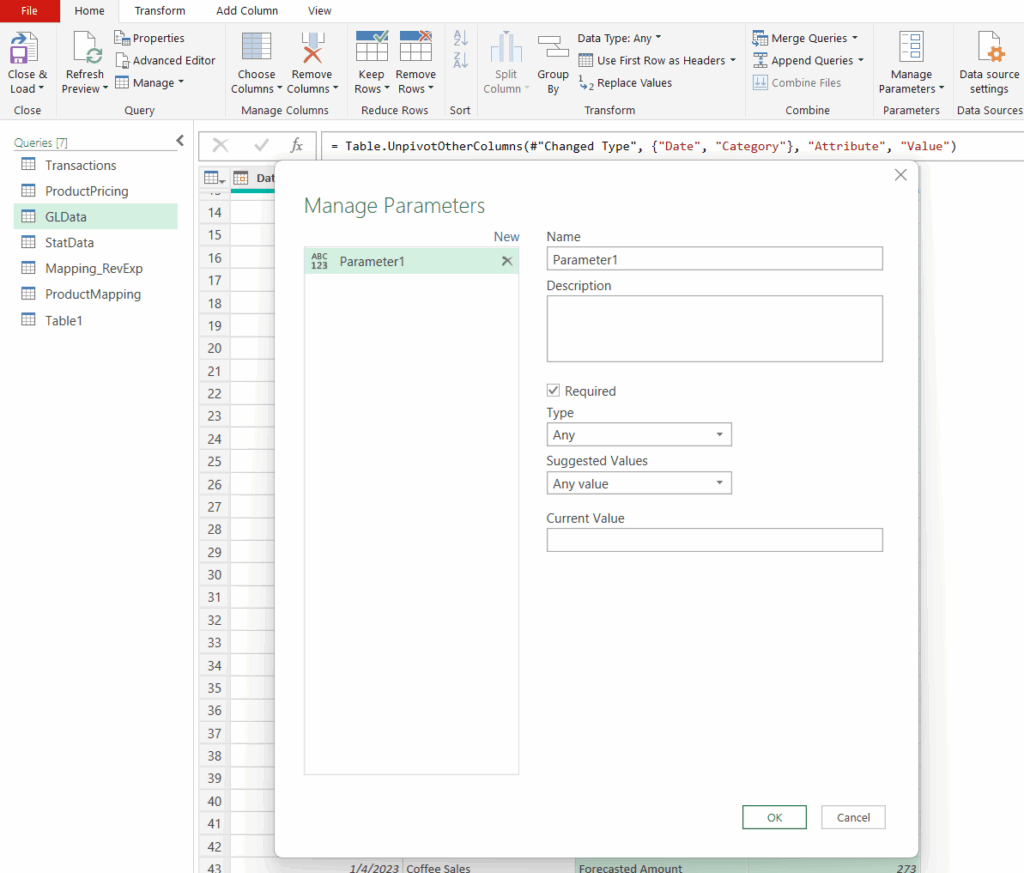This screenshot has width=1024, height=873.
Task: Click the Description text area
Action: pyautogui.click(x=714, y=328)
